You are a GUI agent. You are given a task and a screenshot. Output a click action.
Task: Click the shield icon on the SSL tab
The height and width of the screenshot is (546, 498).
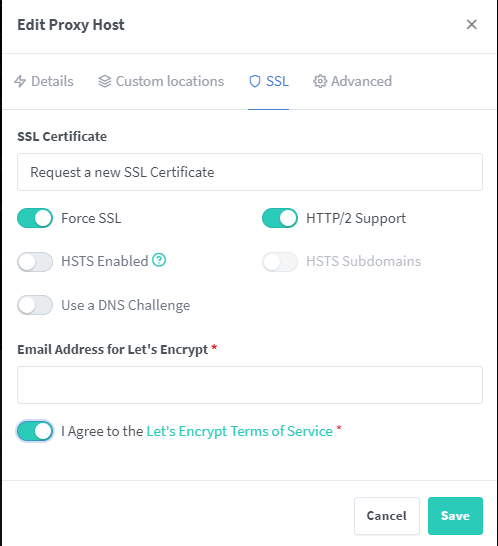[255, 81]
